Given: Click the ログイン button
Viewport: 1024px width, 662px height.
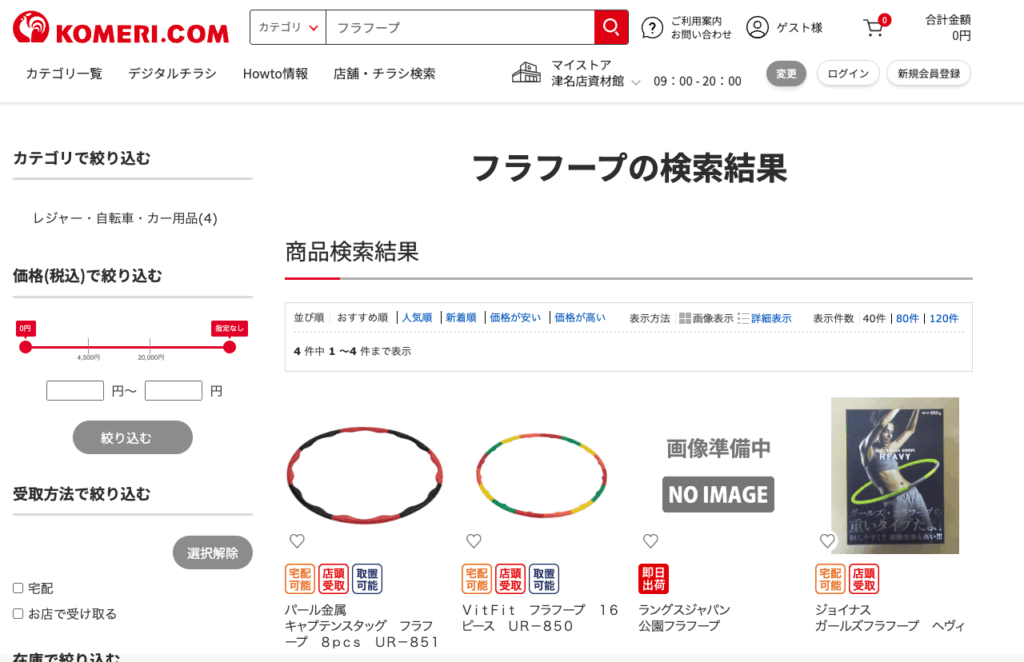Looking at the screenshot, I should point(848,73).
